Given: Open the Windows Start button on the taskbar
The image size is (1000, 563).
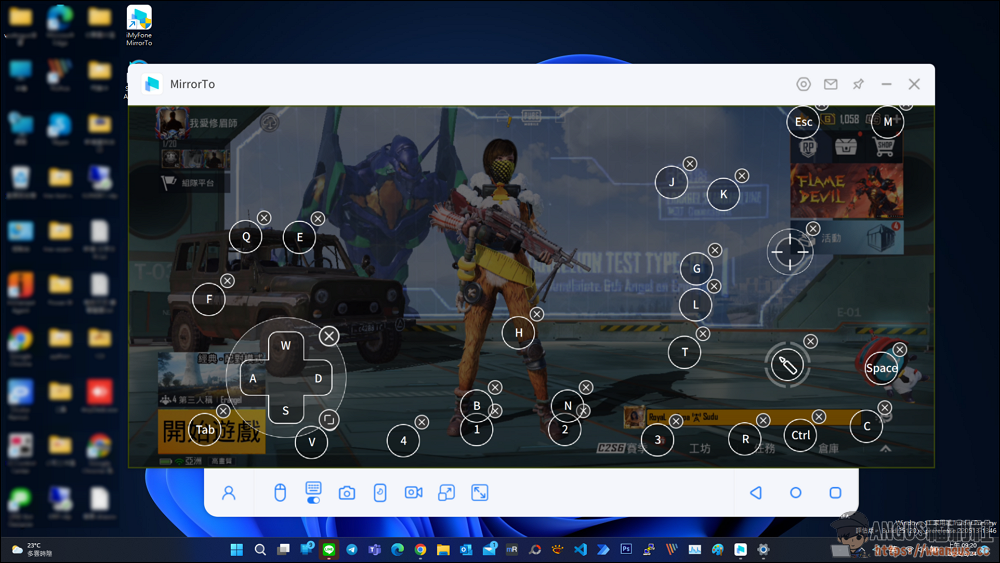Looking at the screenshot, I should coord(237,550).
